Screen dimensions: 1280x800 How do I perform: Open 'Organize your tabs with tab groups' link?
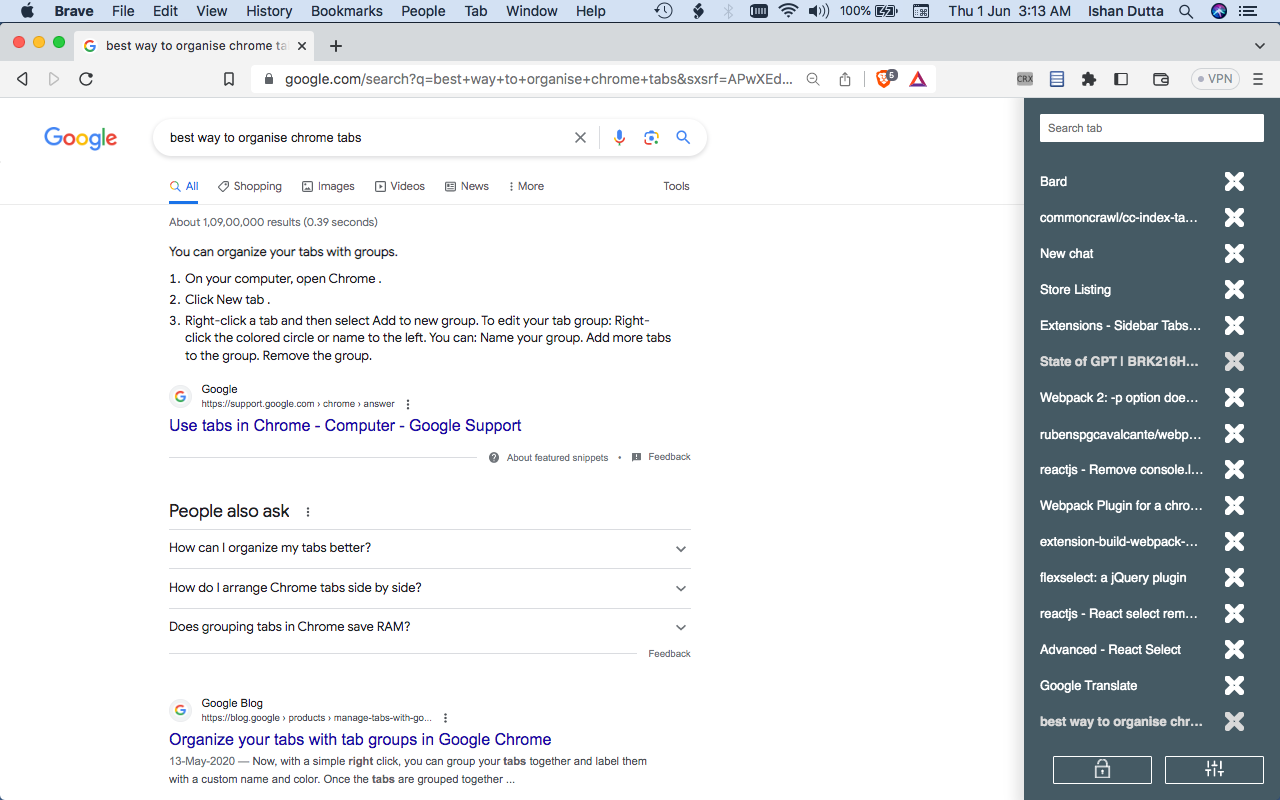360,739
